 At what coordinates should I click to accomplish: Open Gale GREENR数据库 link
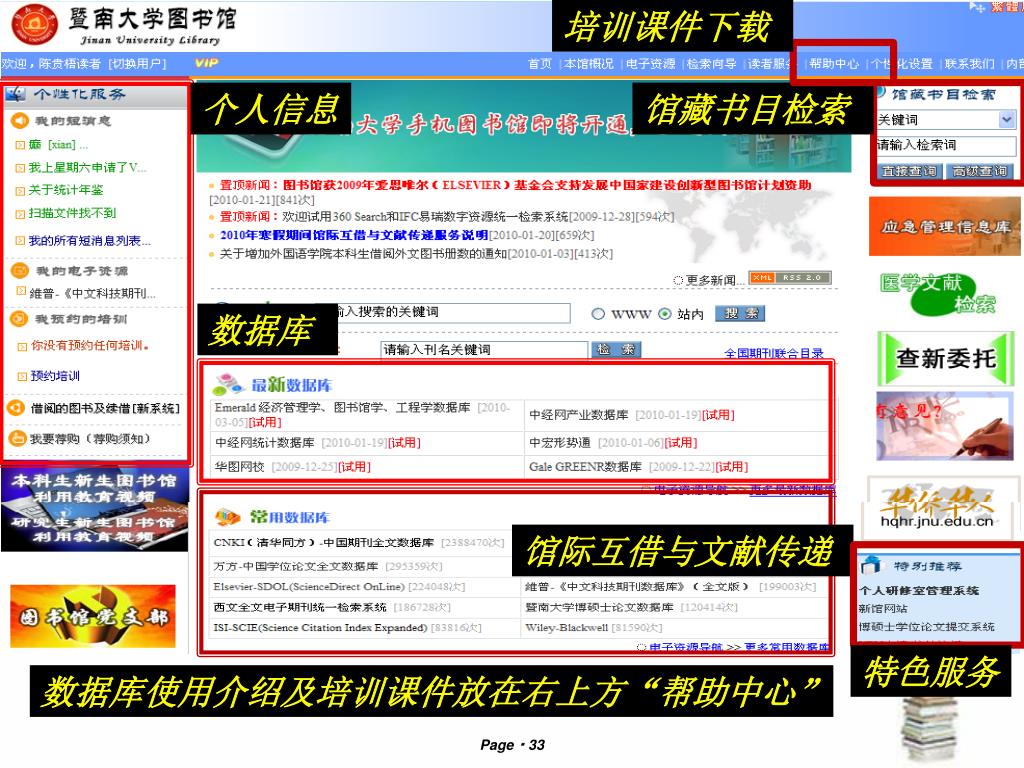(585, 467)
